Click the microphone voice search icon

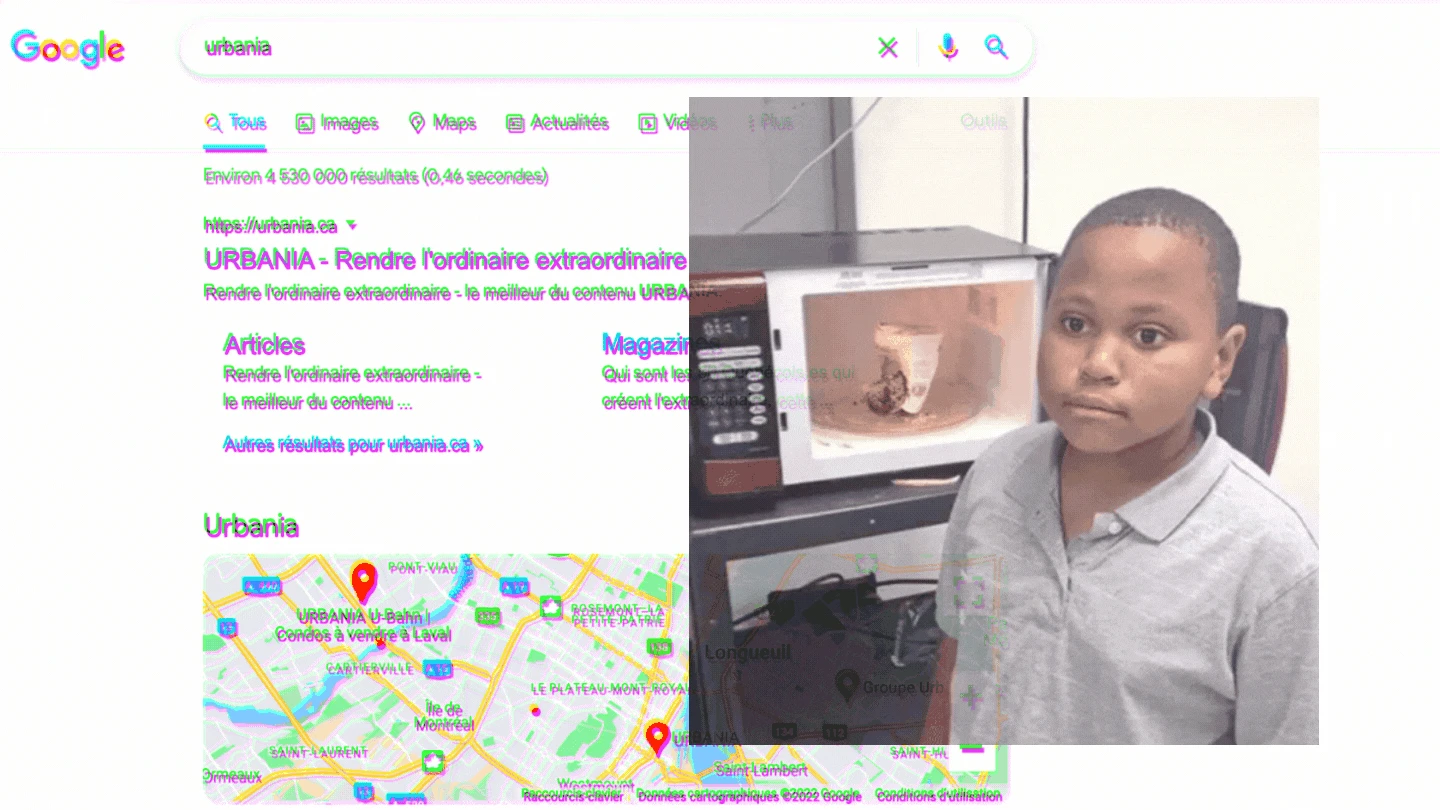tap(948, 47)
